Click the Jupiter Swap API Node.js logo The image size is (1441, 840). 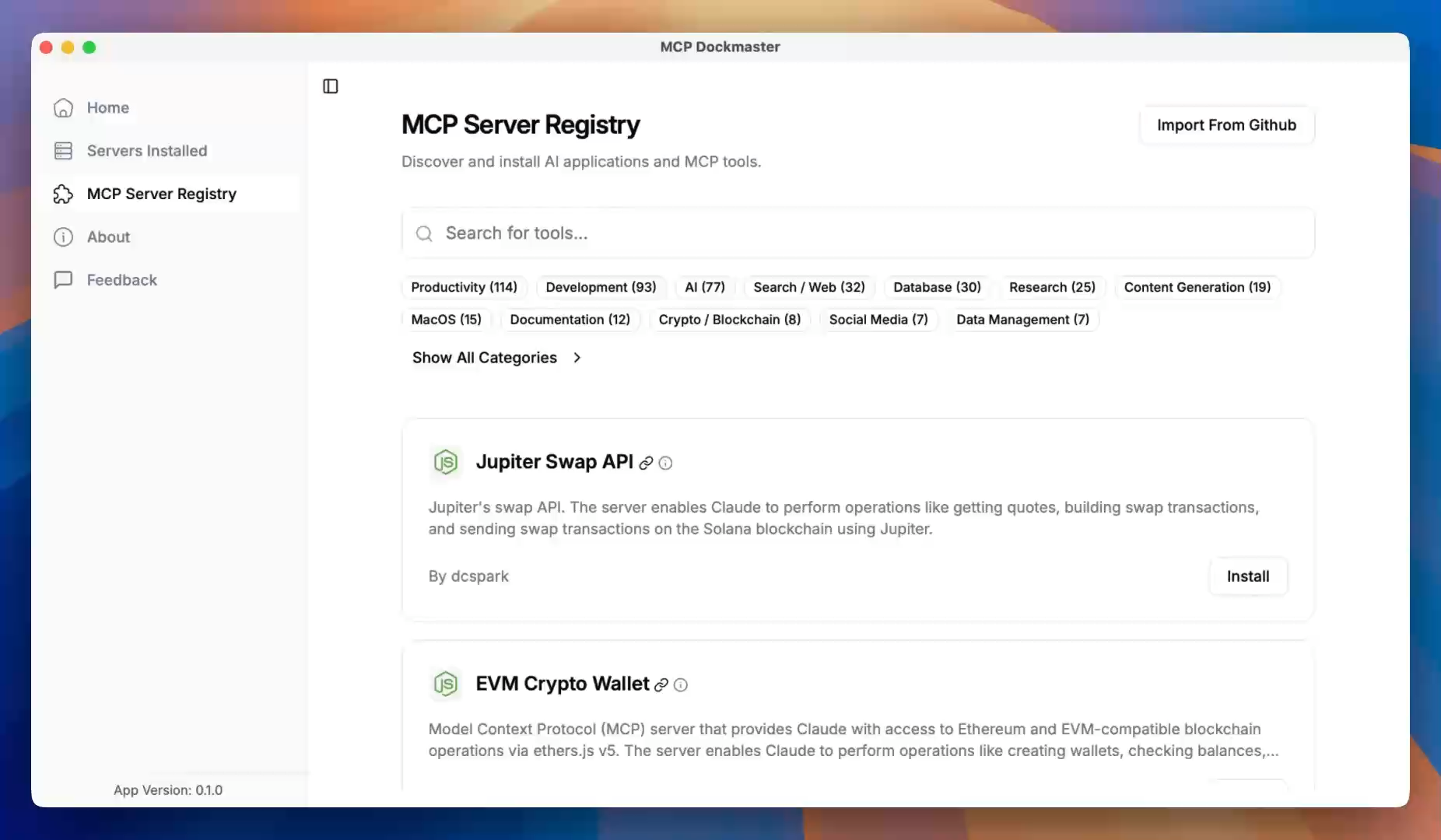(446, 462)
